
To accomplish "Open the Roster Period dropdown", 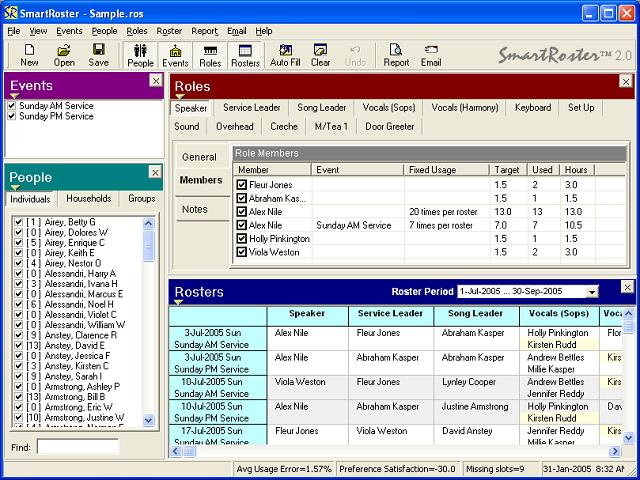I will click(x=592, y=292).
